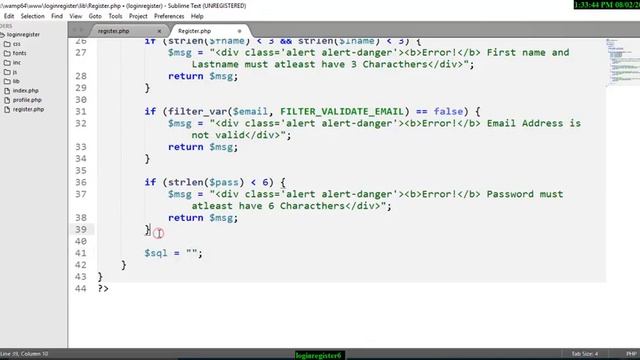
Task: Open the Edit menu
Action: coord(9,16)
